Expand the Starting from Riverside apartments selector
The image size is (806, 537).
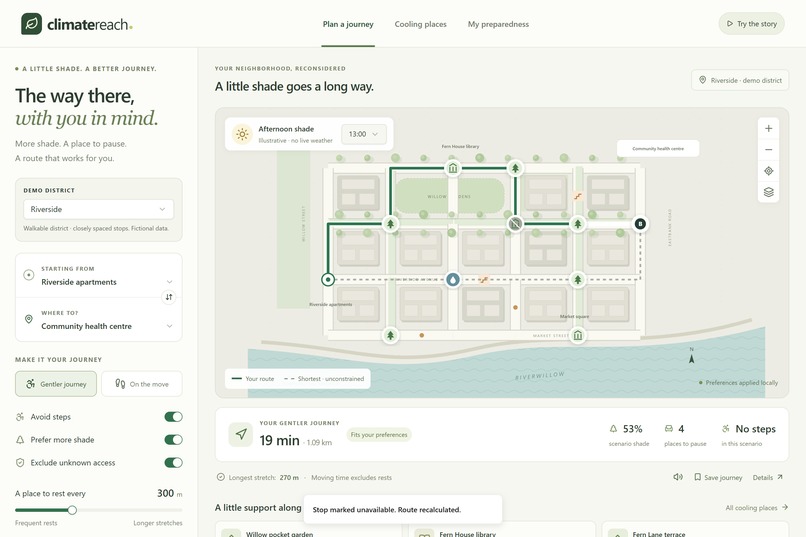(99, 276)
